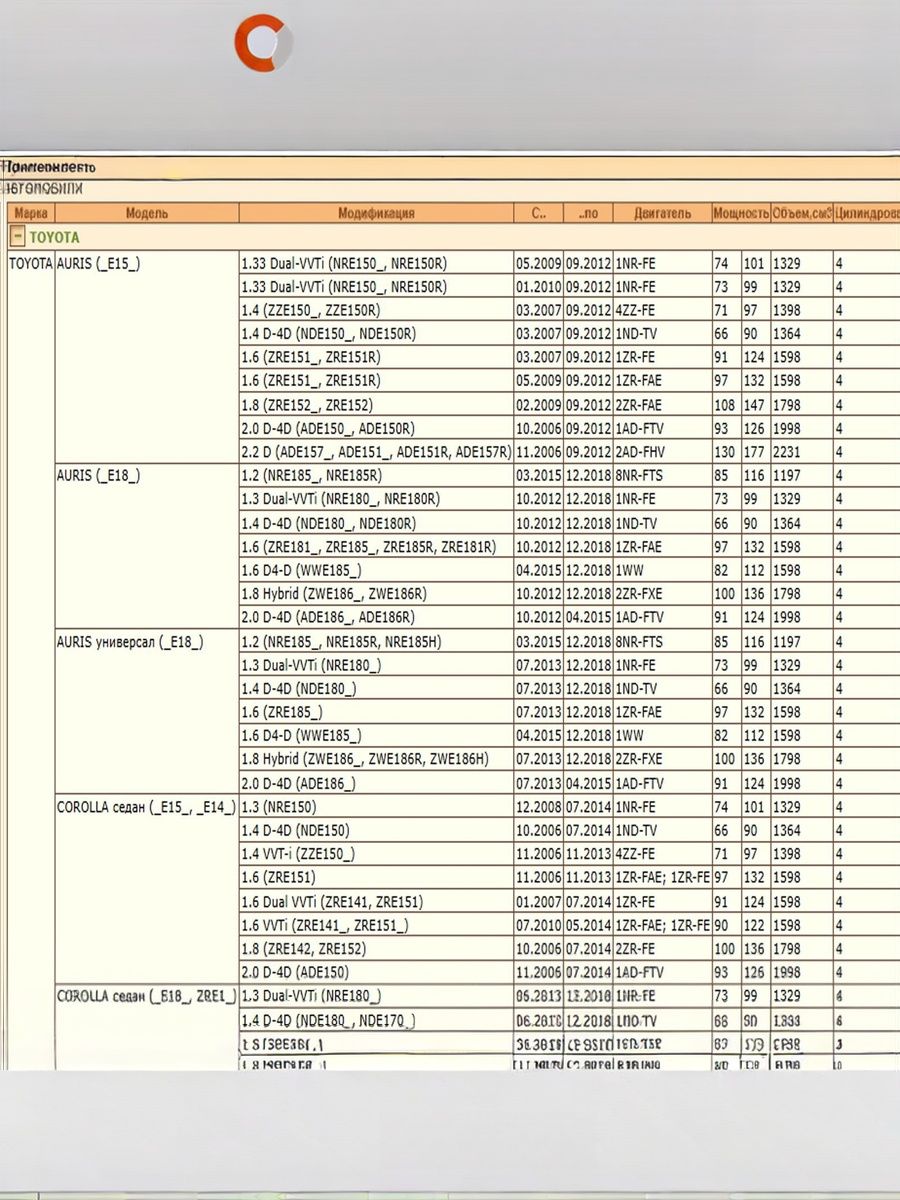This screenshot has height=1200, width=900.
Task: Sort by the Модель column header
Action: click(146, 213)
